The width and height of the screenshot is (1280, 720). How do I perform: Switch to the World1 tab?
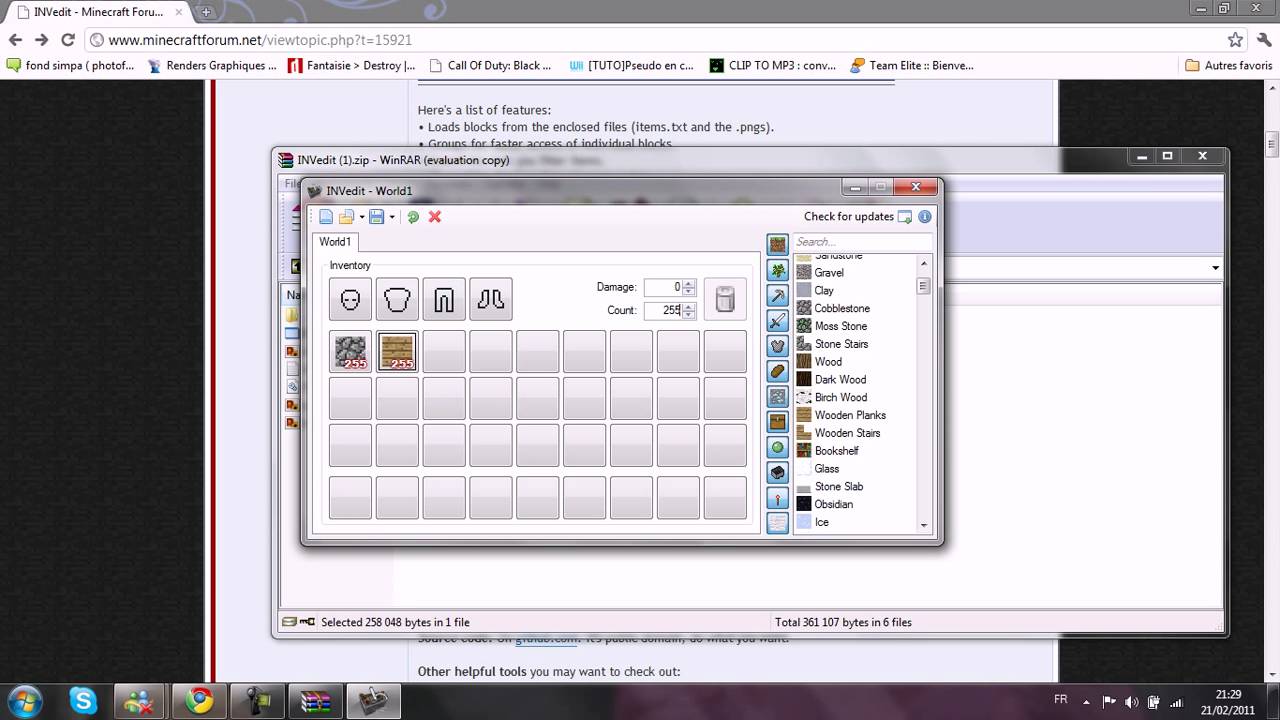[x=335, y=242]
